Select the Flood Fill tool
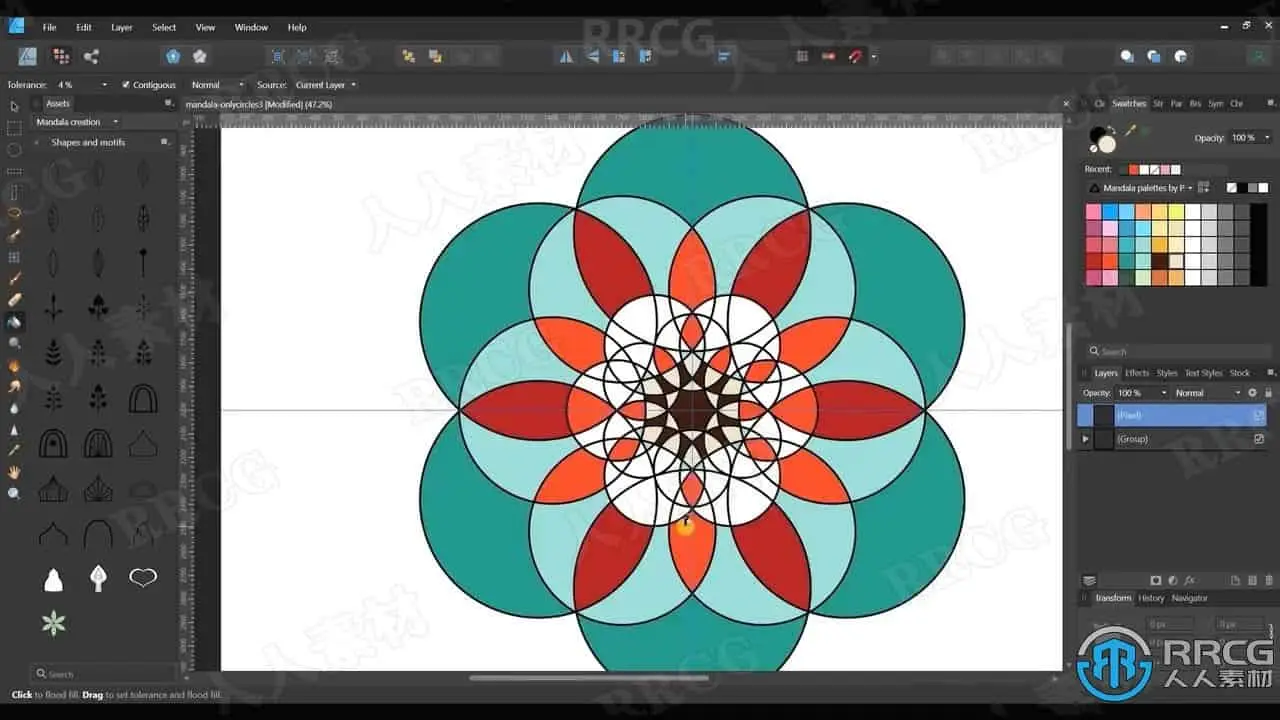Image resolution: width=1280 pixels, height=720 pixels. click(14, 322)
